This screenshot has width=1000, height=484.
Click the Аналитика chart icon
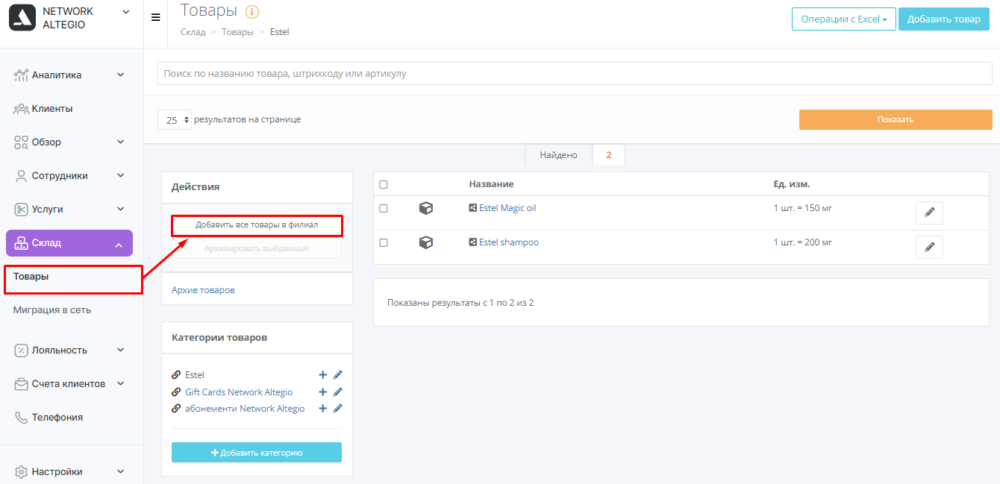21,75
